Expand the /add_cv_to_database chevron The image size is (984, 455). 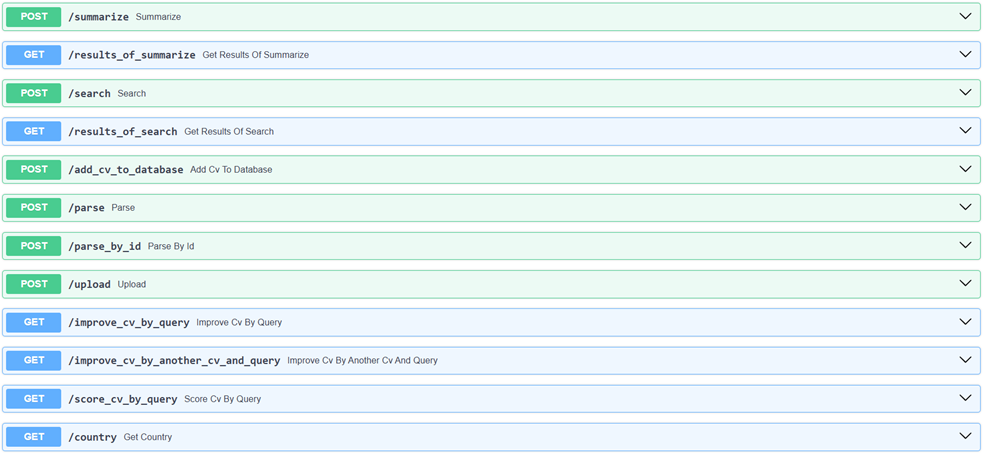[965, 169]
